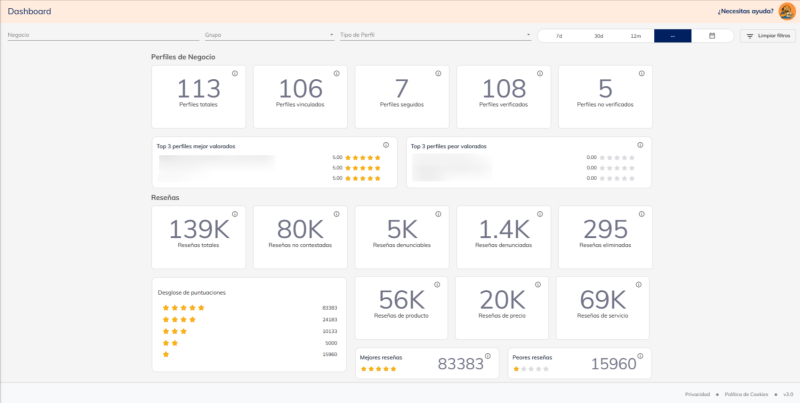Open info icon on Top 3 mejor valorados

tap(386, 145)
